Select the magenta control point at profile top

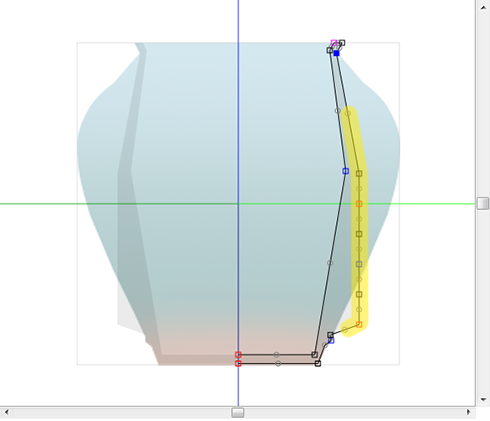pos(334,43)
